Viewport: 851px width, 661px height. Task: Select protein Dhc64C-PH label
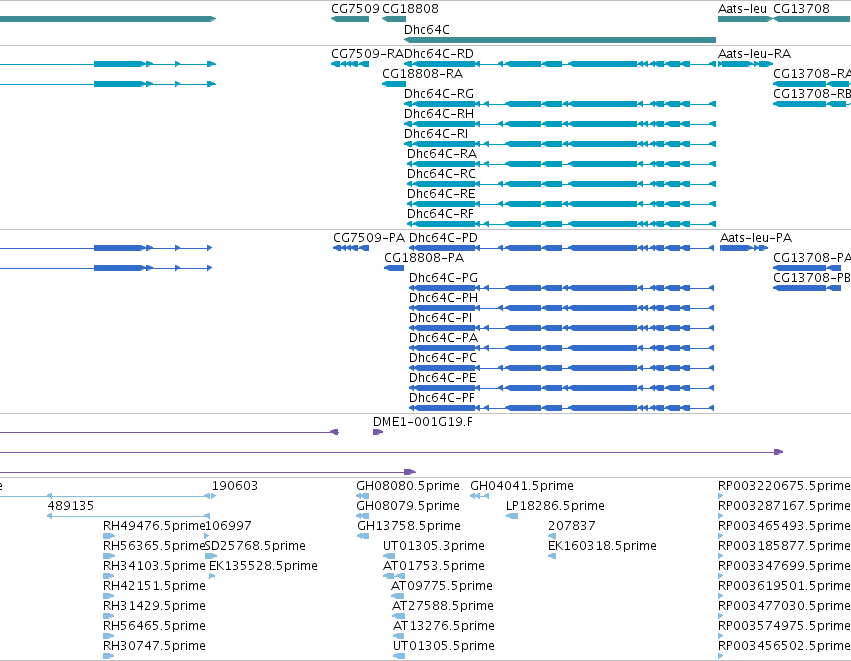tap(443, 298)
